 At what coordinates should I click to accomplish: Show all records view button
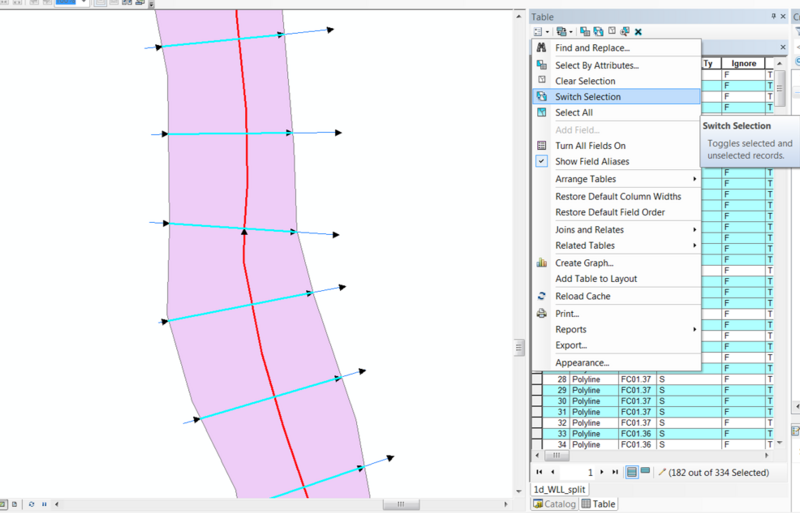tap(632, 471)
